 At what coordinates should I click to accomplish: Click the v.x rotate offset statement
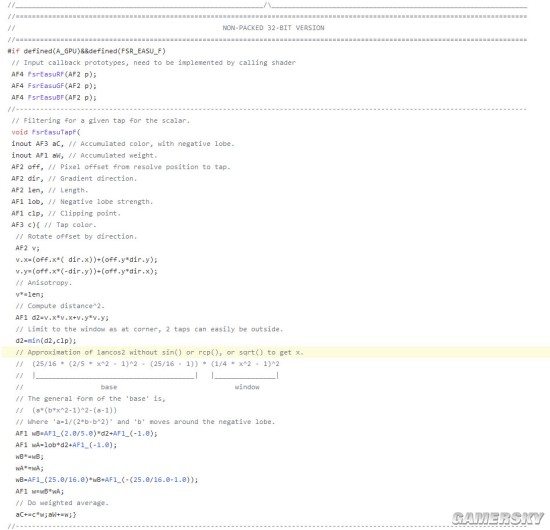point(86,260)
